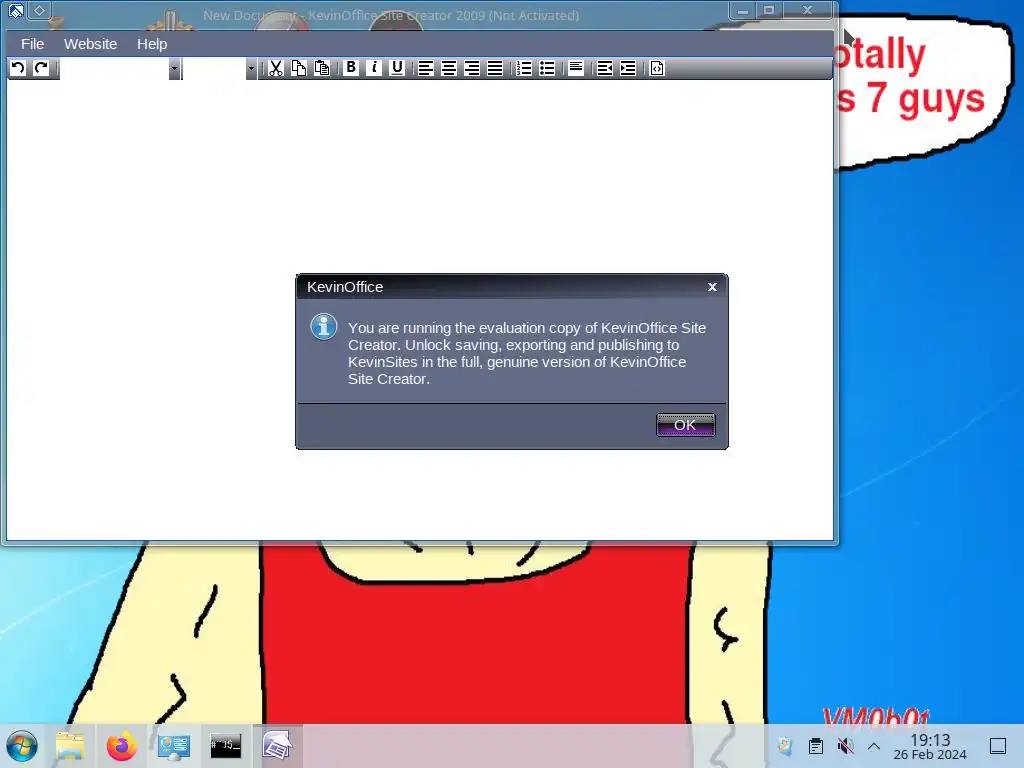
Task: Align text left
Action: coord(426,68)
